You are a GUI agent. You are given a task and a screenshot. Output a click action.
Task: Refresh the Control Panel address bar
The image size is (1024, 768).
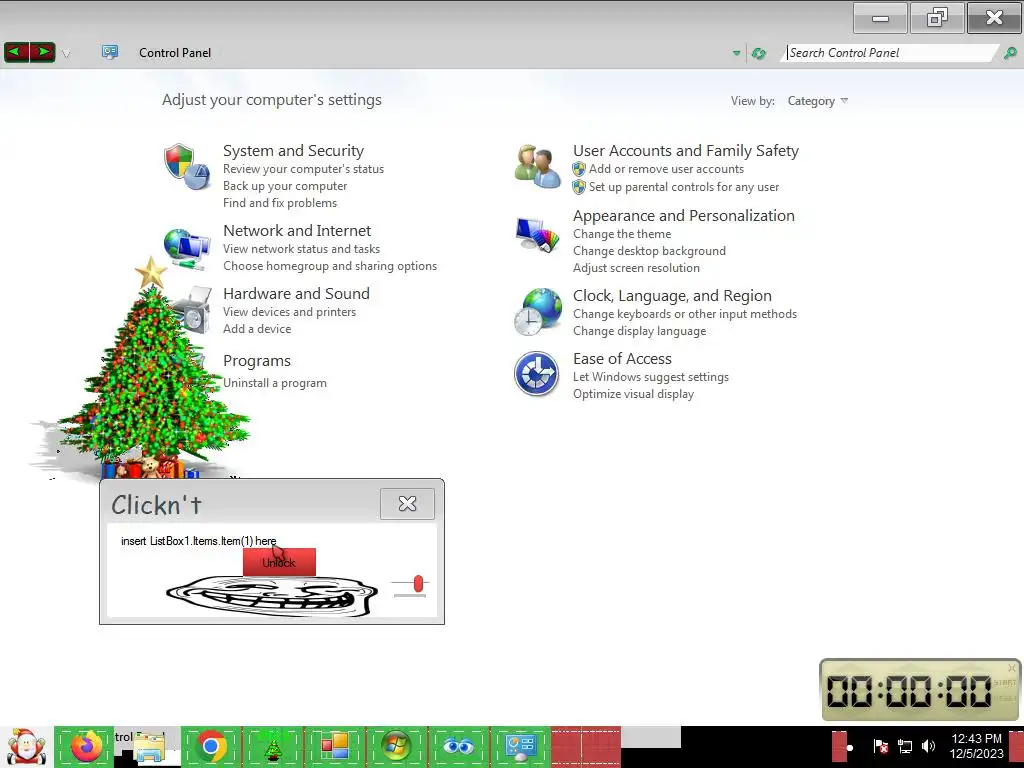[758, 54]
